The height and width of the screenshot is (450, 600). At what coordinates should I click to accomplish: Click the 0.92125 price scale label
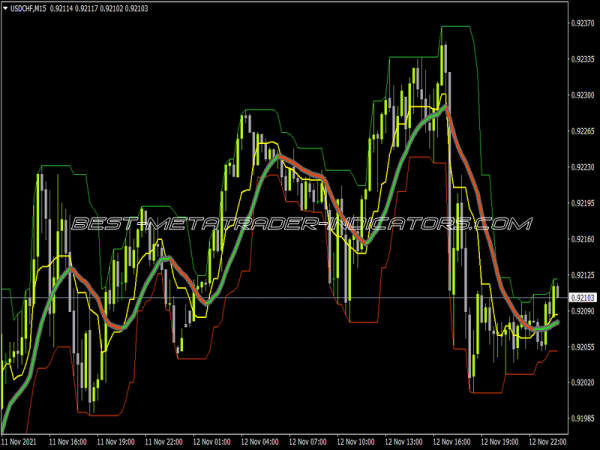(x=583, y=275)
